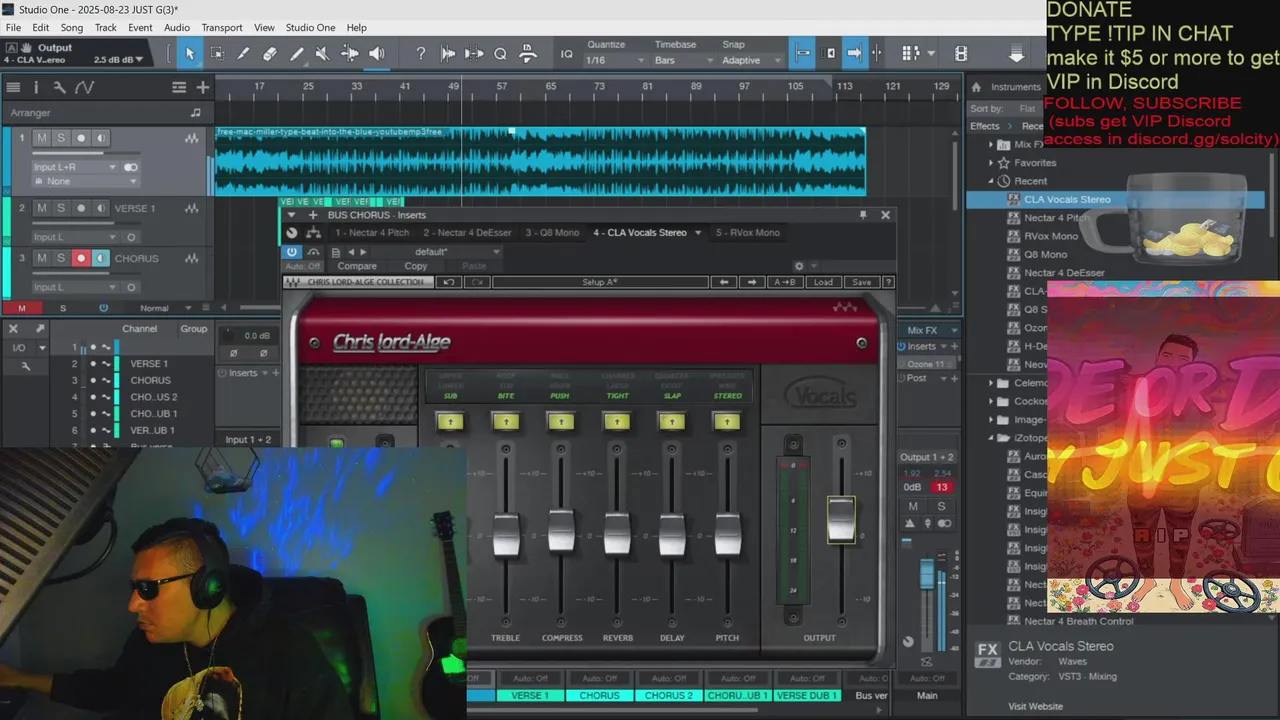Pin the BUS CHORUS plugin window
Image resolution: width=1280 pixels, height=720 pixels.
pyautogui.click(x=863, y=215)
